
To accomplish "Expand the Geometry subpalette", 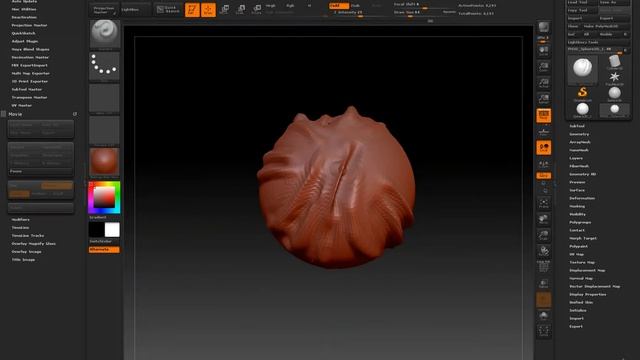I will click(x=579, y=134).
